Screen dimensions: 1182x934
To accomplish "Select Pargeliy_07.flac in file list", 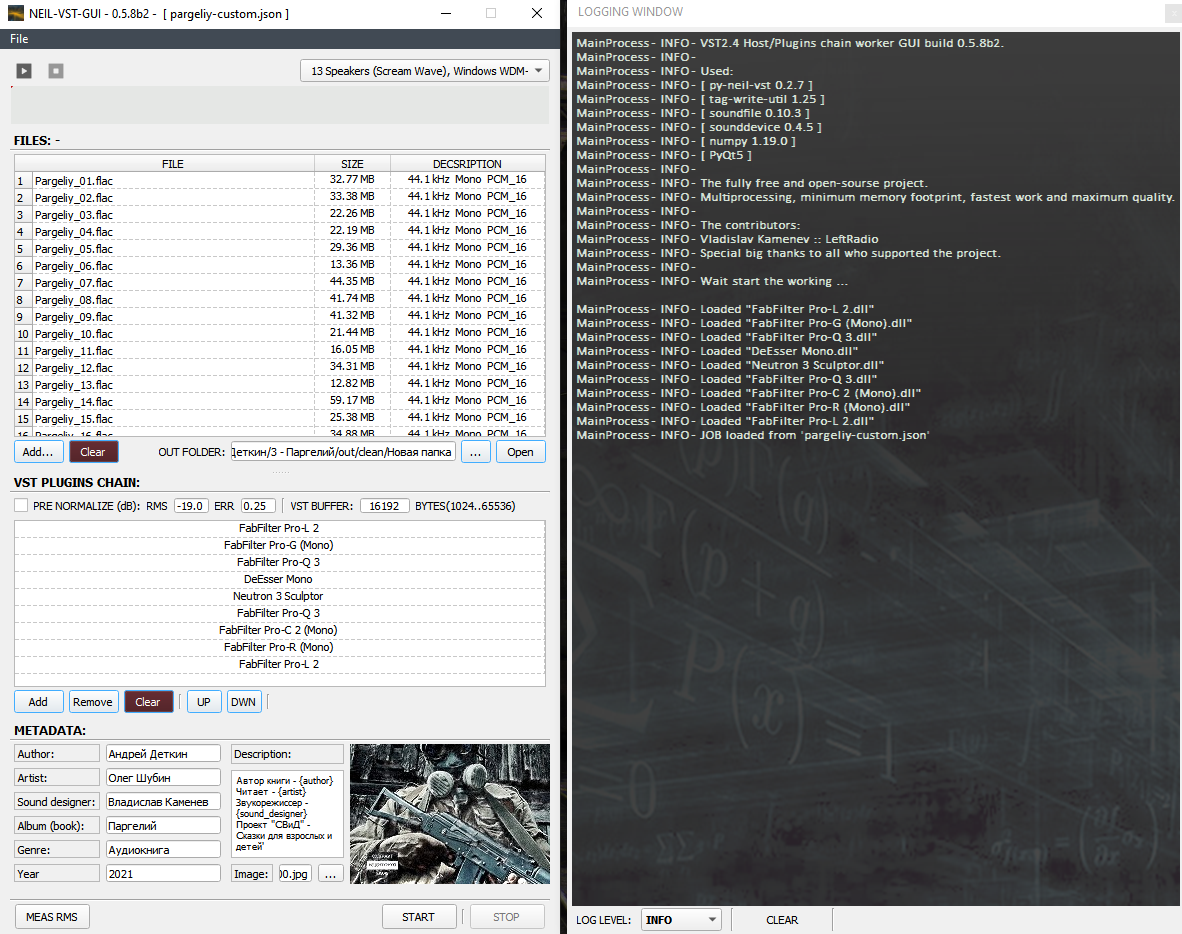I will pos(74,283).
